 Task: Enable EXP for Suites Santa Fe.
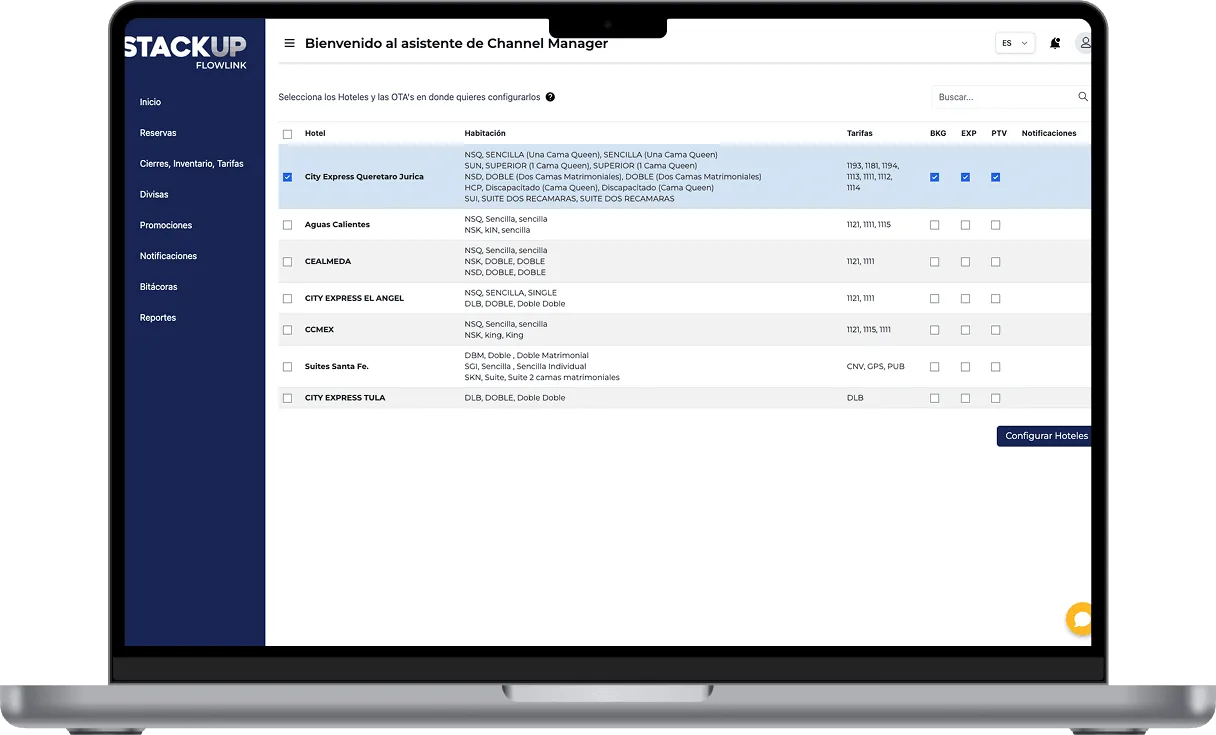coord(966,367)
